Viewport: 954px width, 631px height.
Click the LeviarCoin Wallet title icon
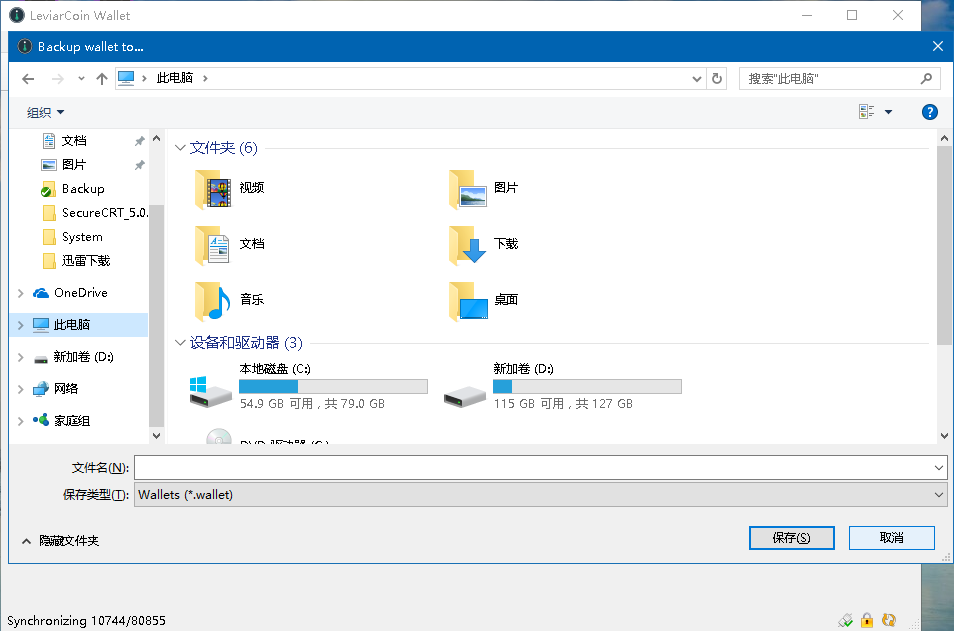click(16, 15)
